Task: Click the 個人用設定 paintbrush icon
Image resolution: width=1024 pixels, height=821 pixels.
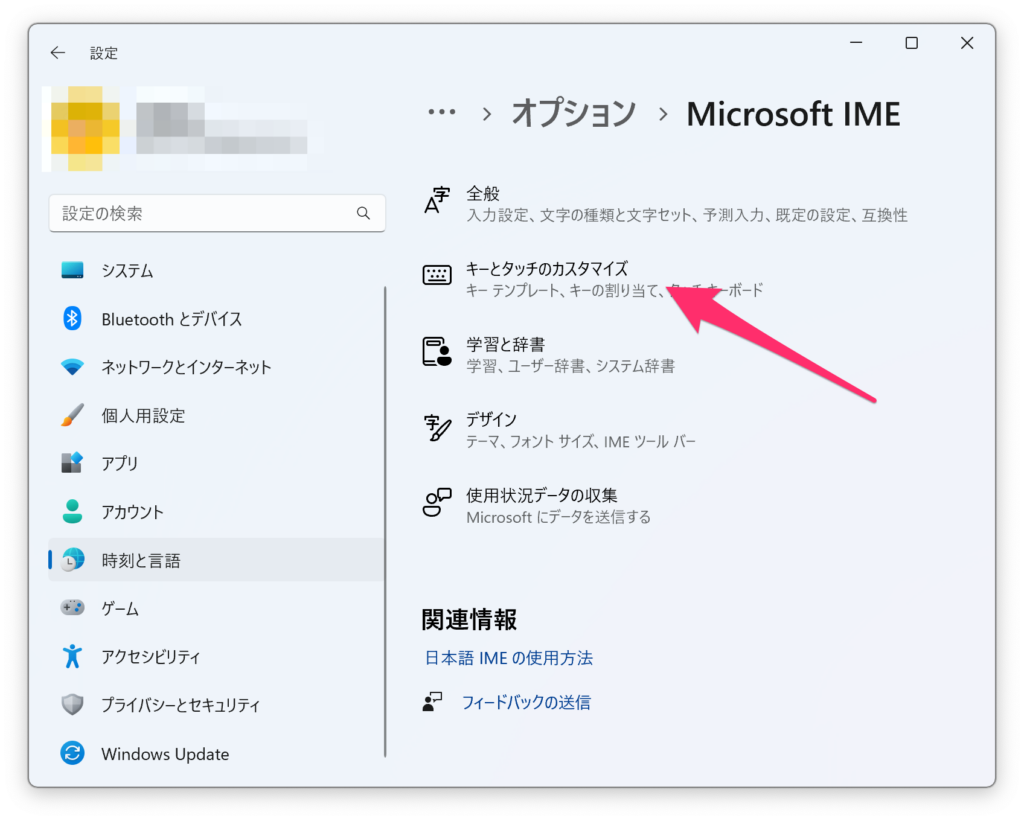Action: coord(72,415)
